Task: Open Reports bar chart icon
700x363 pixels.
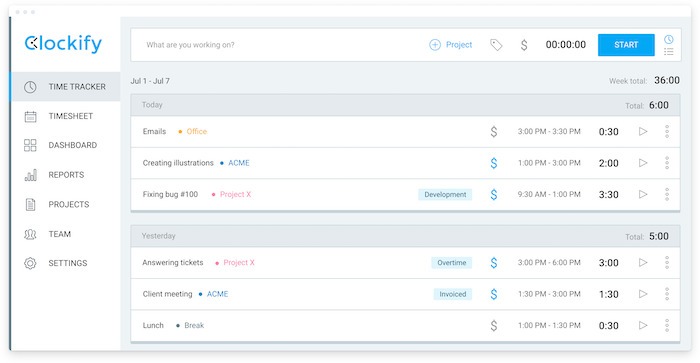Action: (30, 175)
